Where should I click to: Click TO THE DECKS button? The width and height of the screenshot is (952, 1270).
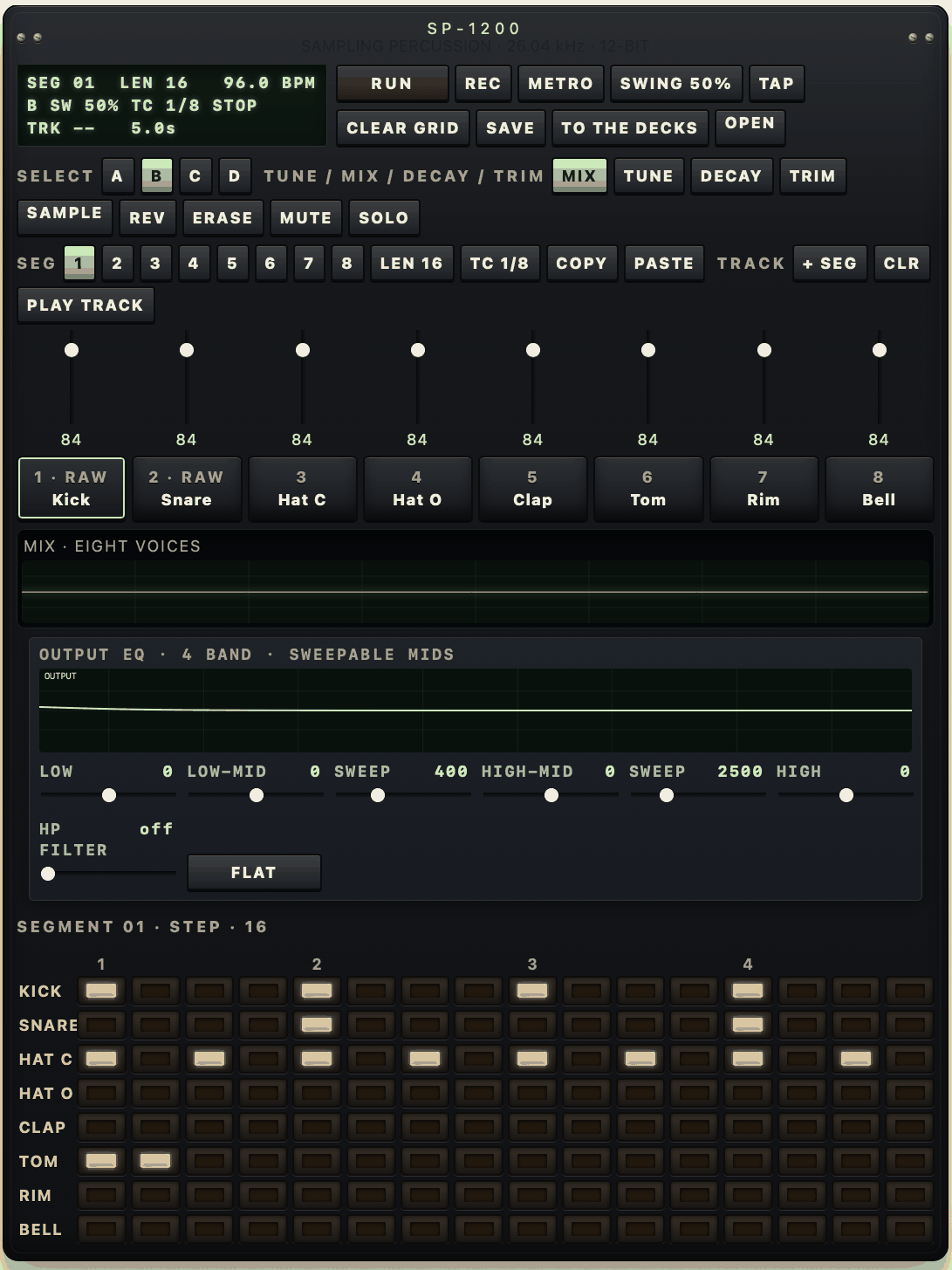point(629,127)
